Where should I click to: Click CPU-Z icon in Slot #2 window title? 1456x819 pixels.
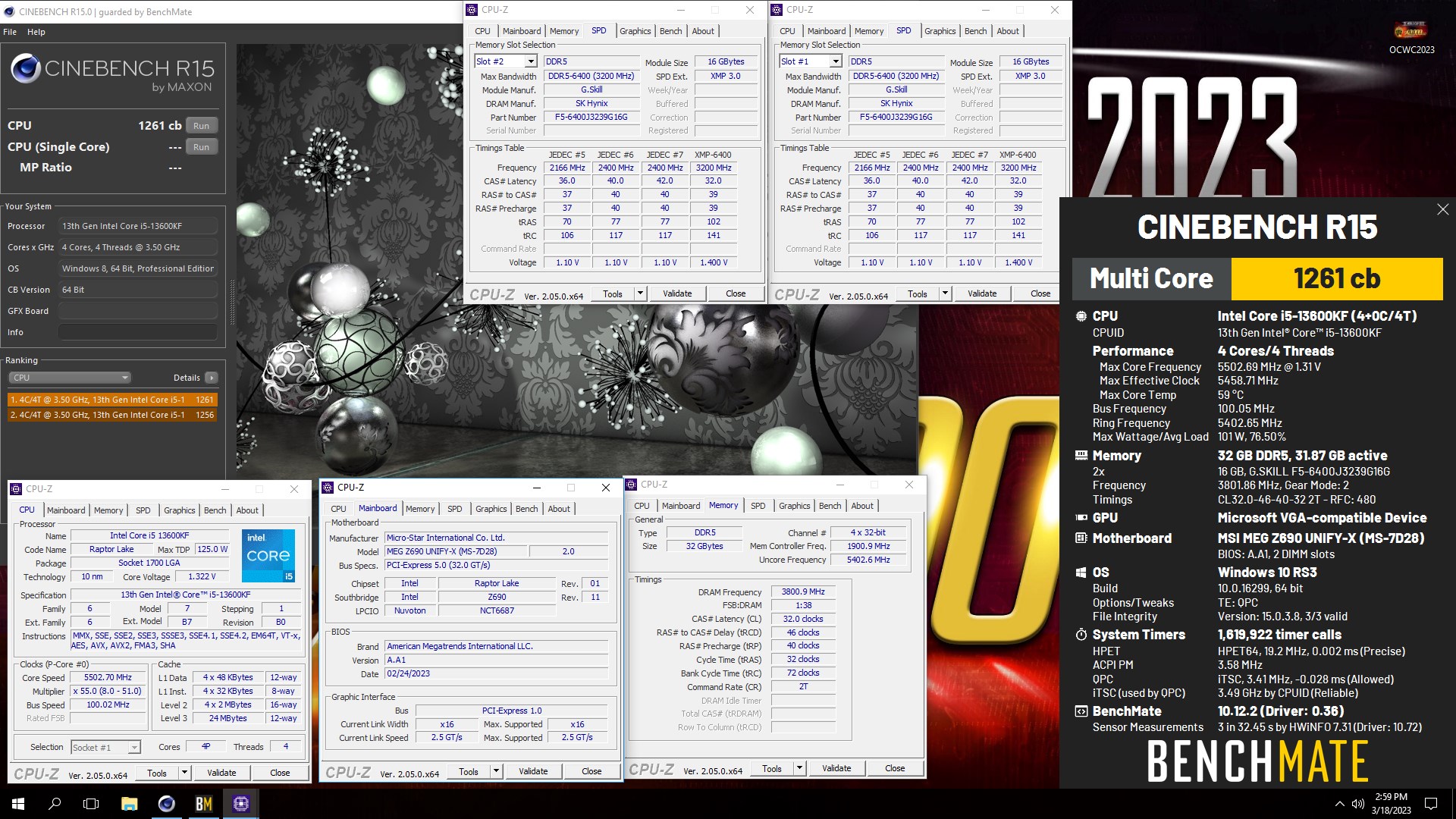pyautogui.click(x=472, y=10)
